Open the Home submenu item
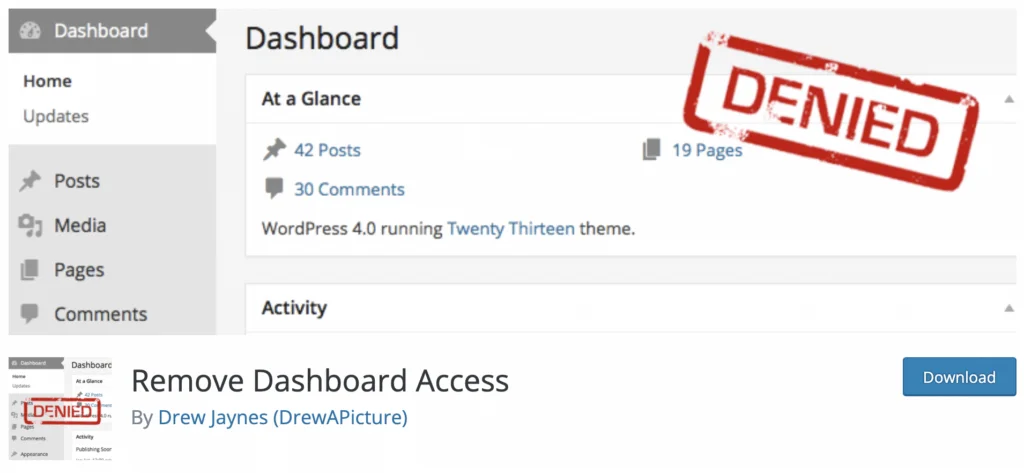The image size is (1024, 473). click(48, 82)
